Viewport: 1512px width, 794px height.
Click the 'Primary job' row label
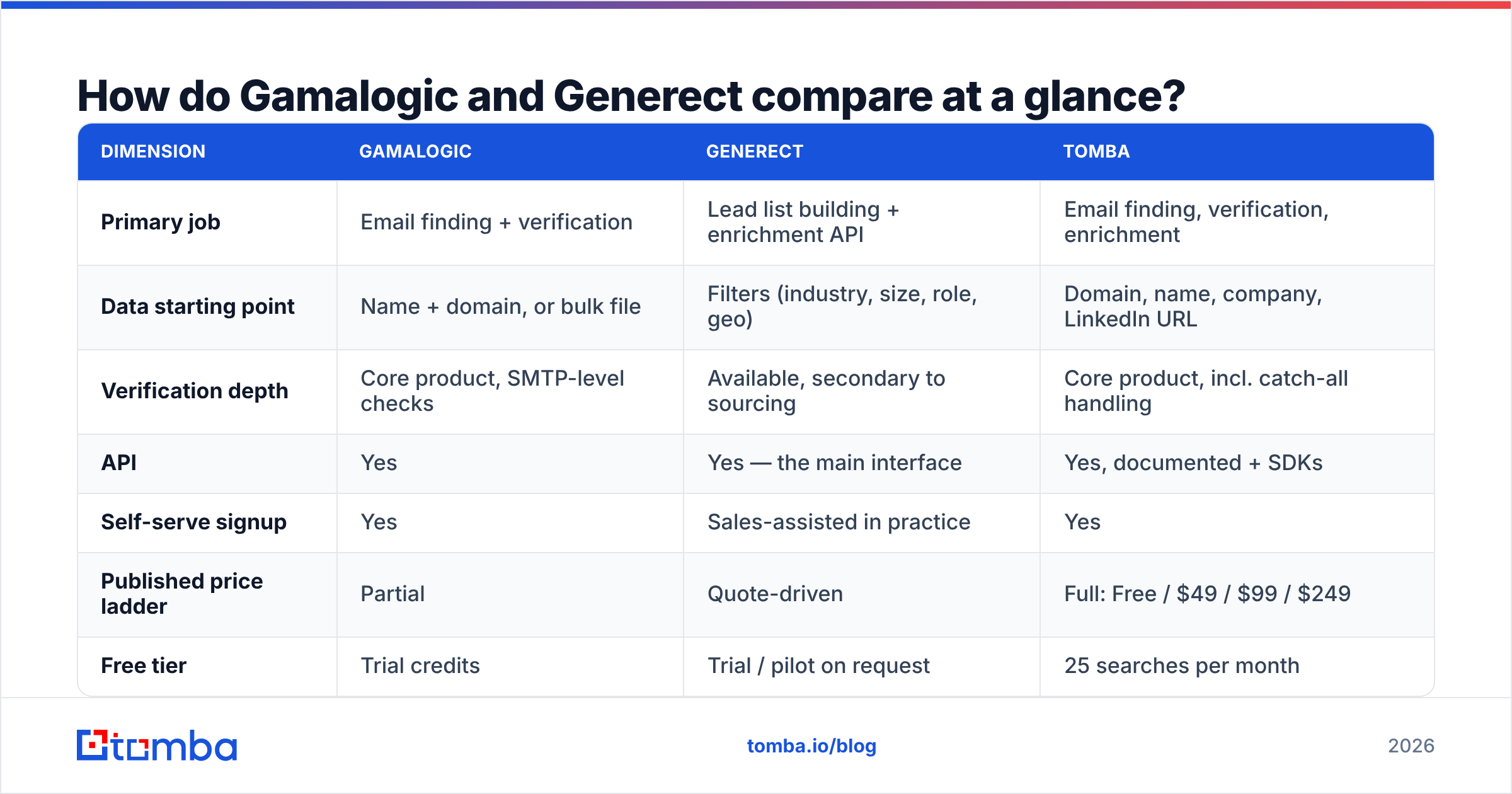161,222
